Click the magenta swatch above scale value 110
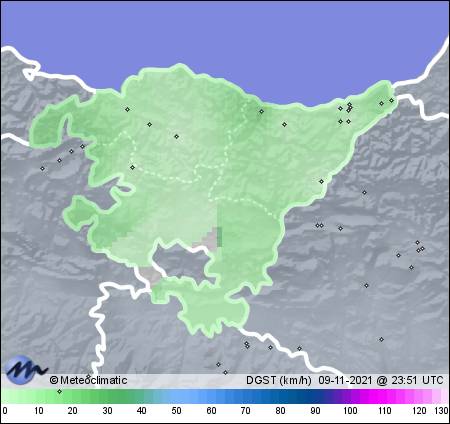The width and height of the screenshot is (450, 424). point(384,397)
